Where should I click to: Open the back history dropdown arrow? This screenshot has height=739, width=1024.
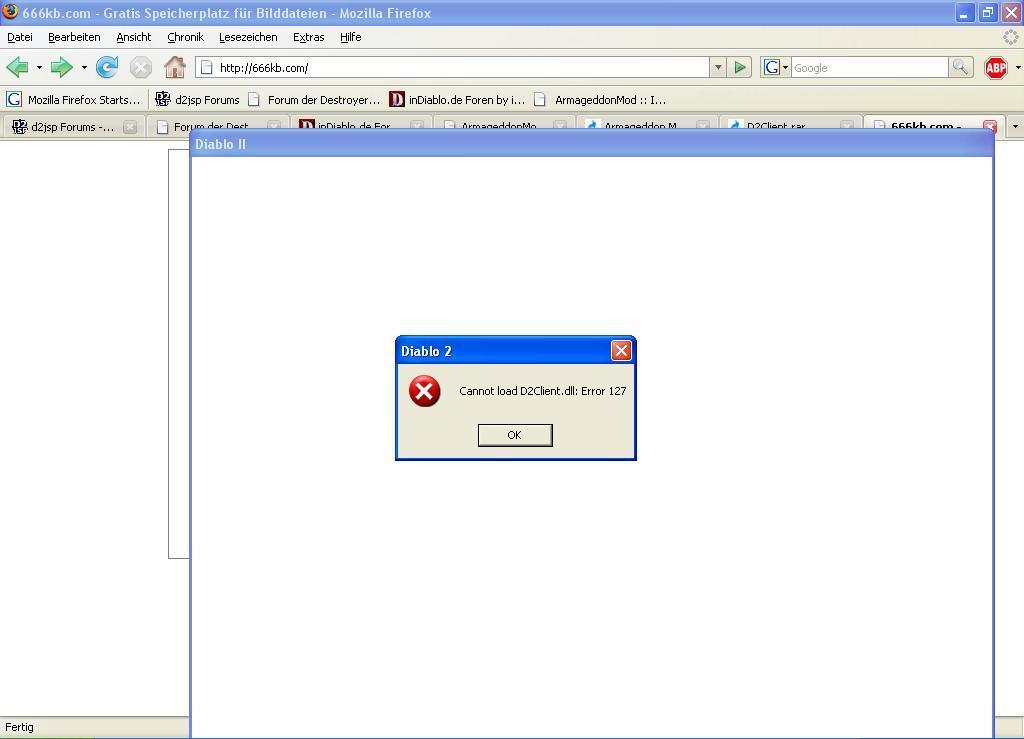click(x=39, y=68)
